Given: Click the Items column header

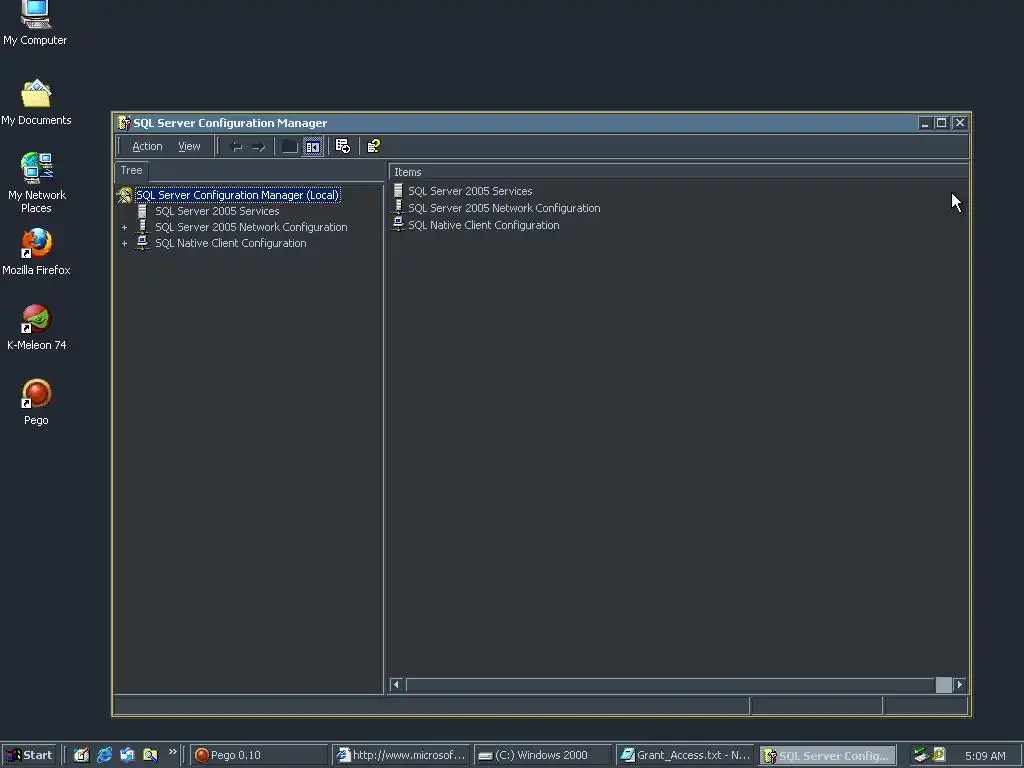Looking at the screenshot, I should point(678,172).
